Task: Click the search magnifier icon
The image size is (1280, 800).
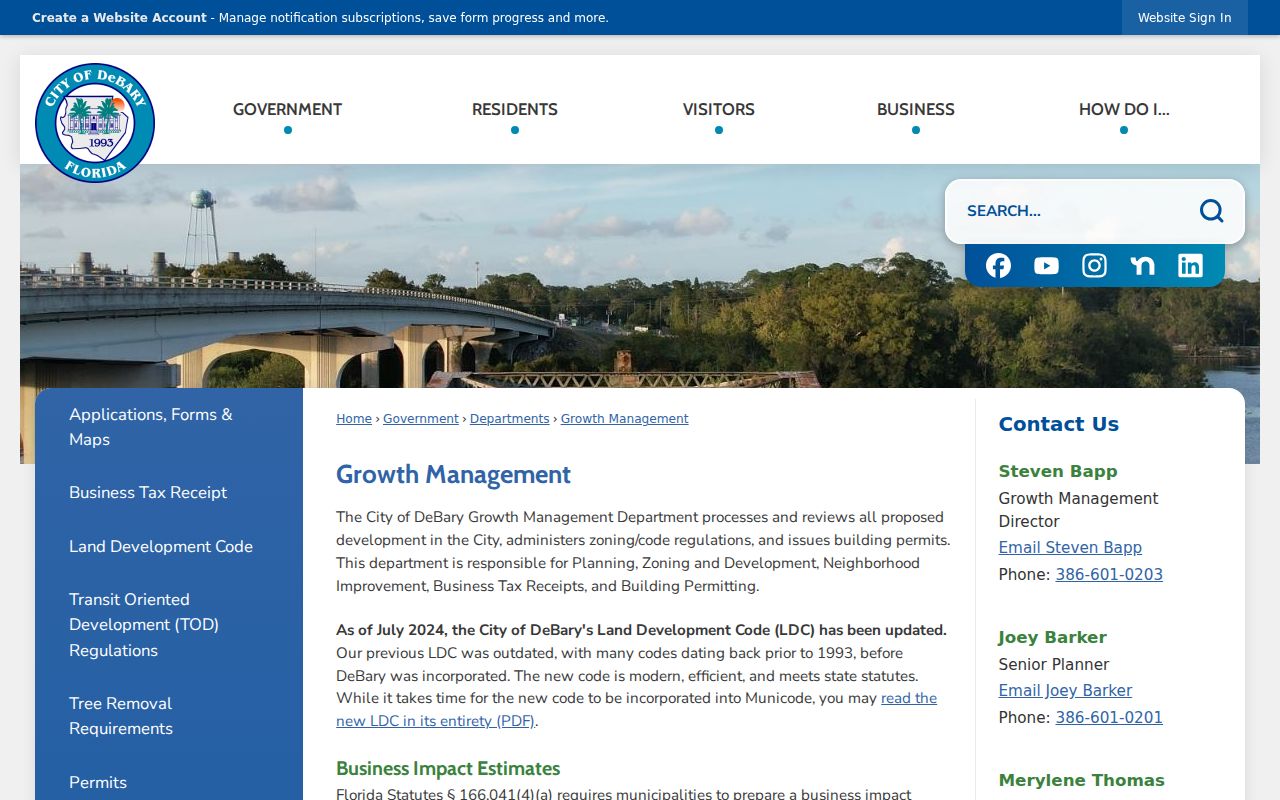Action: point(1212,211)
